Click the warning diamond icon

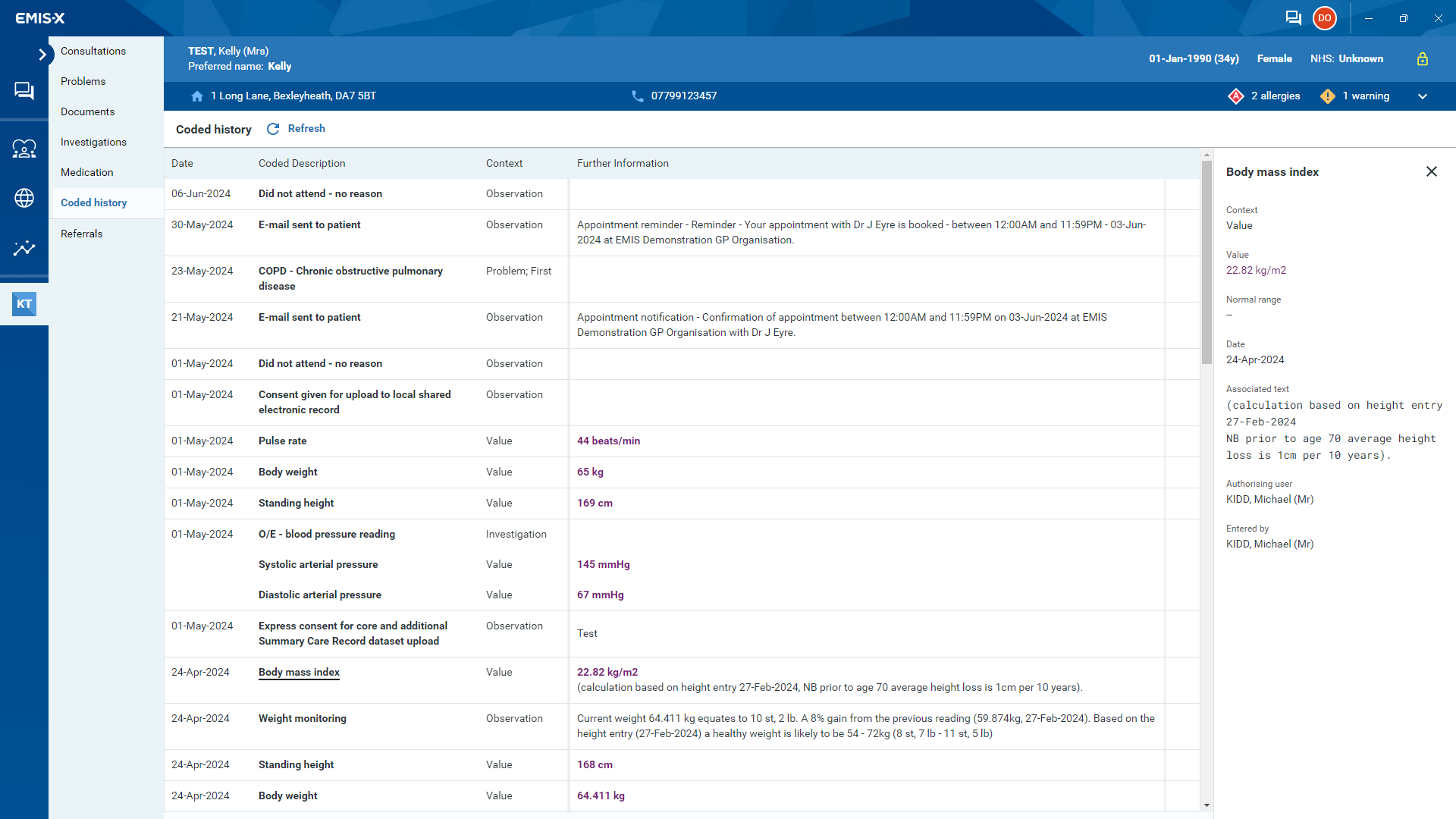pyautogui.click(x=1328, y=96)
